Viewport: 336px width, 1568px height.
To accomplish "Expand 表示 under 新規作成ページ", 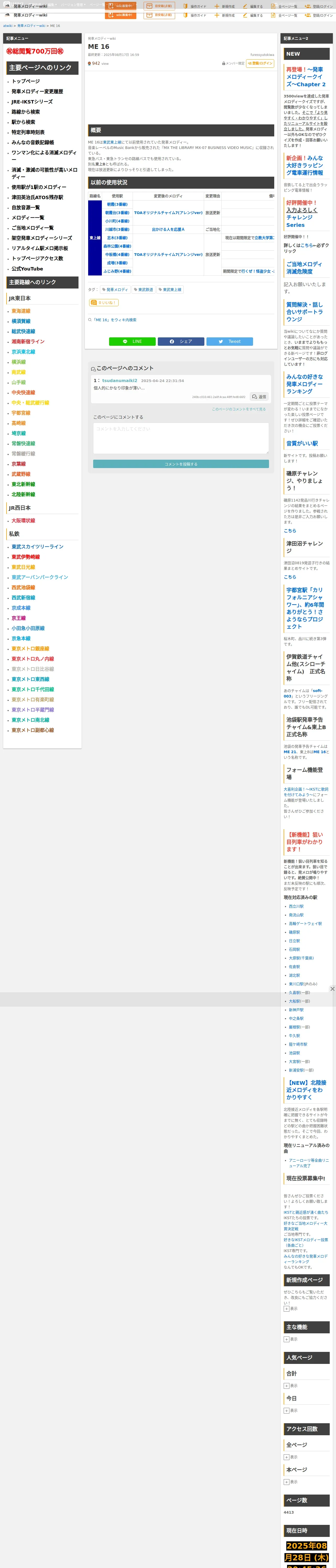I will click(287, 1309).
